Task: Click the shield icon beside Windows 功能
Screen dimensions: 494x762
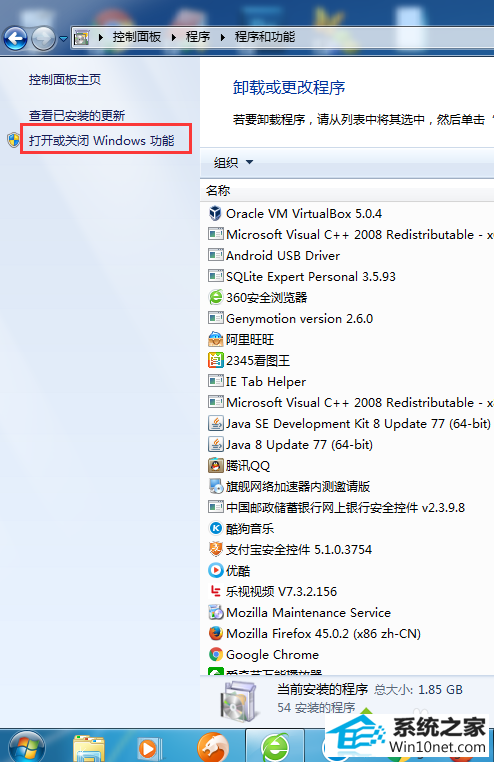Action: [14, 140]
